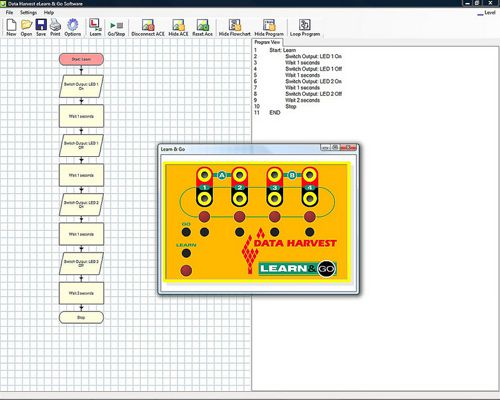Viewport: 500px width, 400px height.
Task: Select the Switch Output LED 1 Off block
Action: [81, 145]
